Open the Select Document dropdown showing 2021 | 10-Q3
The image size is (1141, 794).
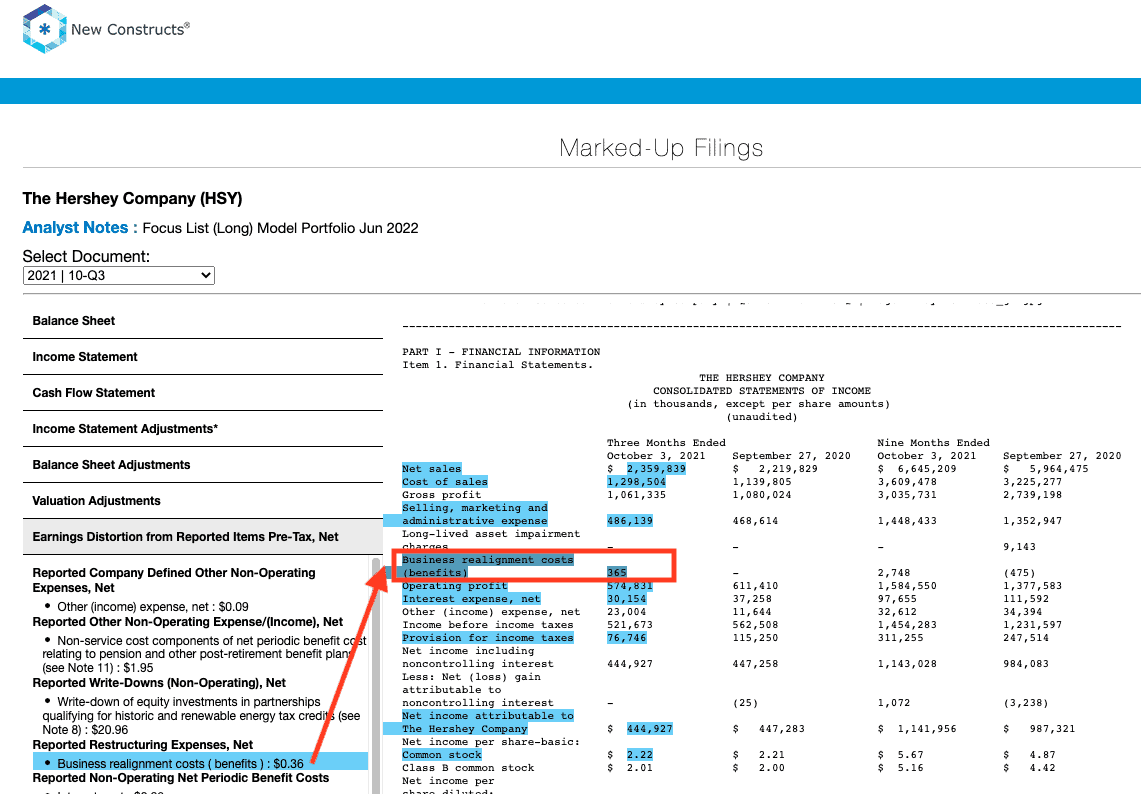(x=119, y=275)
